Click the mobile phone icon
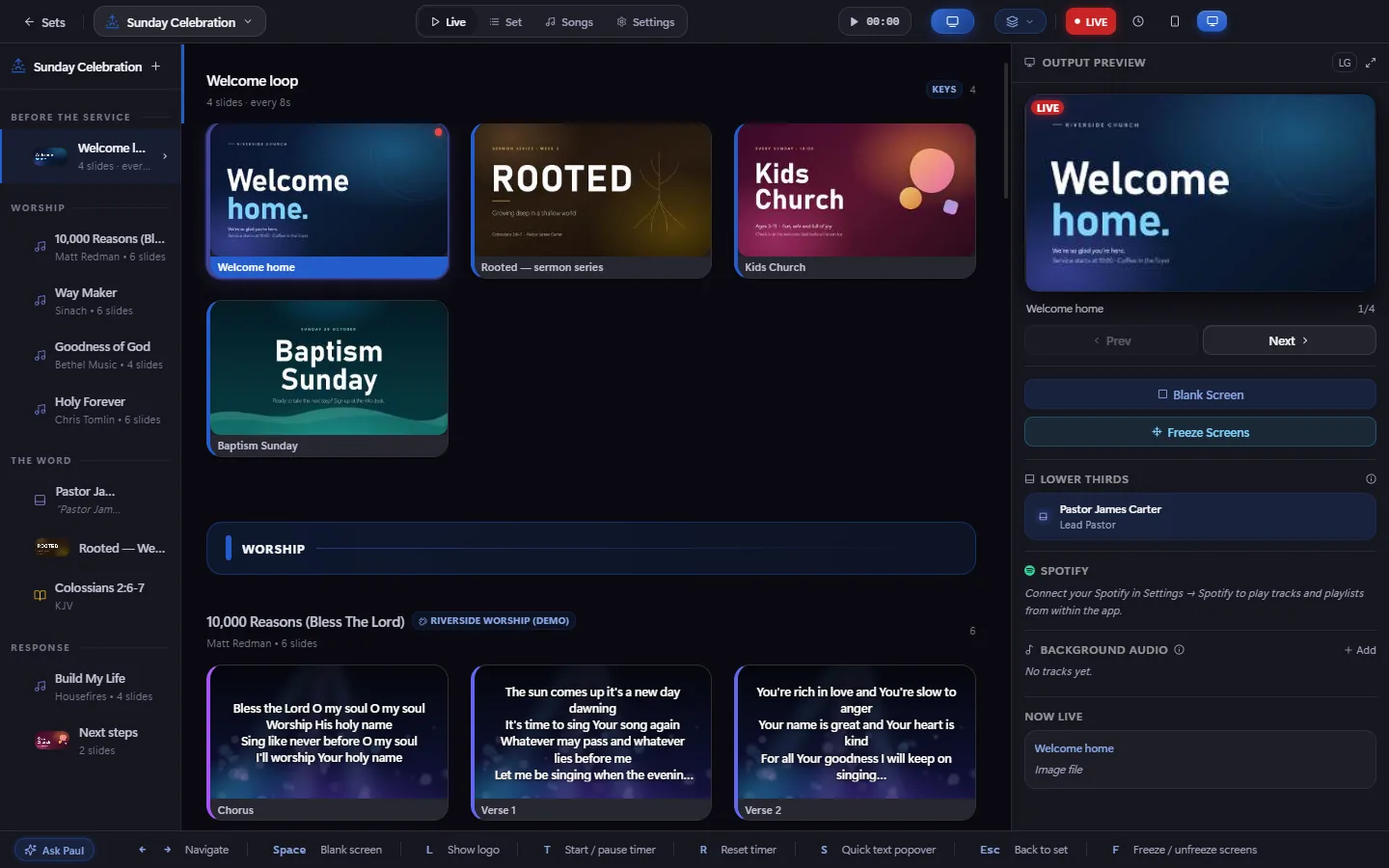This screenshot has height=868, width=1389. coord(1174,21)
